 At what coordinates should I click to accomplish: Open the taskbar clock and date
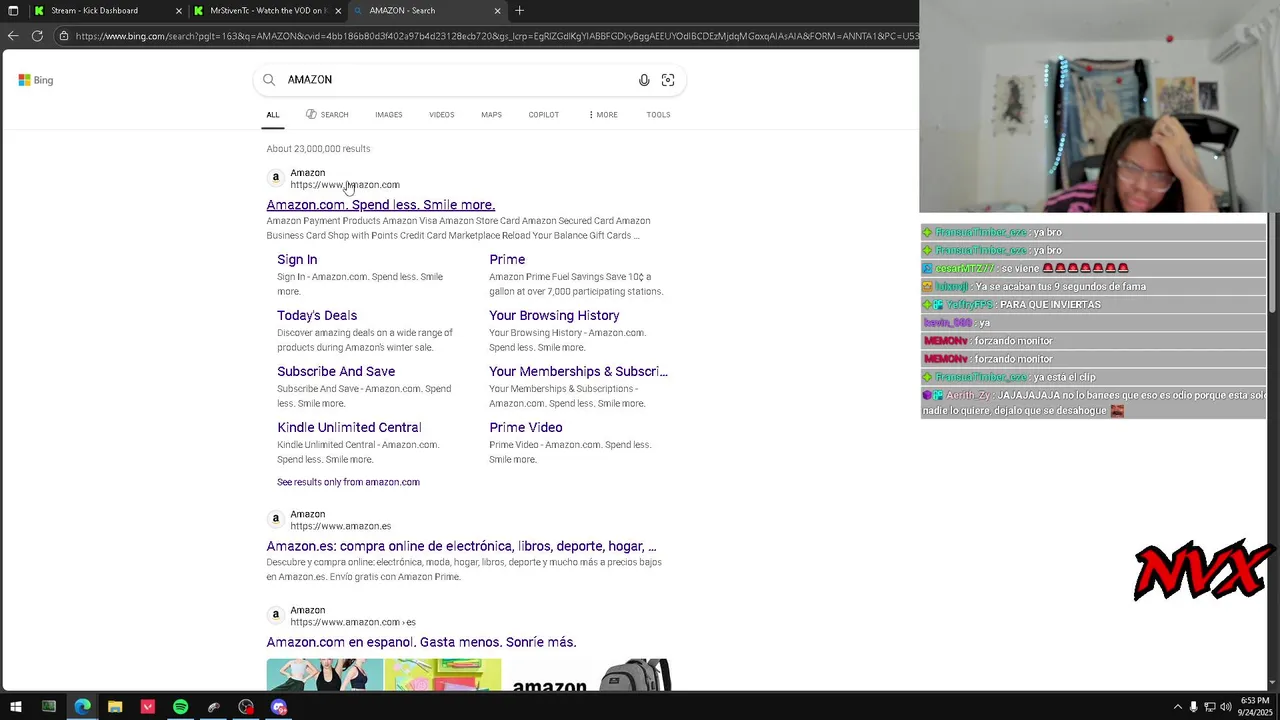click(x=1255, y=707)
